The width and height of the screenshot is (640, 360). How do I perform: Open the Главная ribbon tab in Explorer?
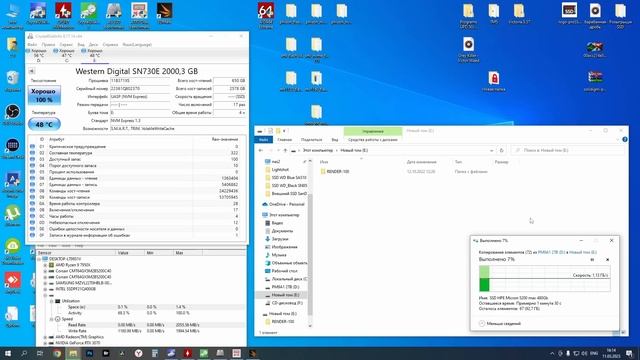284,140
